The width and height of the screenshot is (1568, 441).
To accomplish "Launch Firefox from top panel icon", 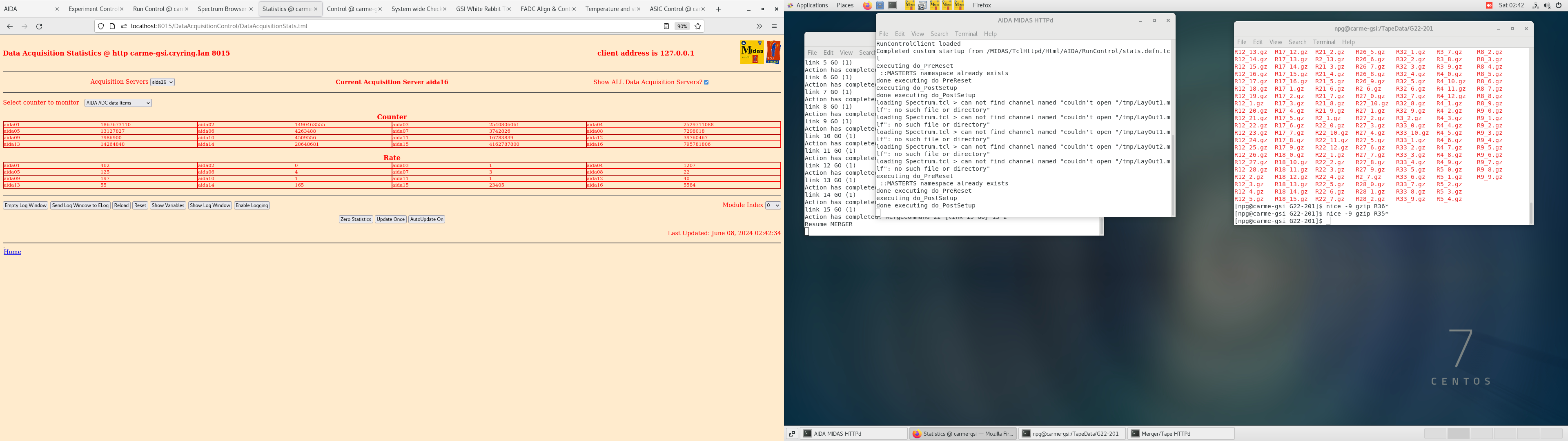I will tap(867, 5).
